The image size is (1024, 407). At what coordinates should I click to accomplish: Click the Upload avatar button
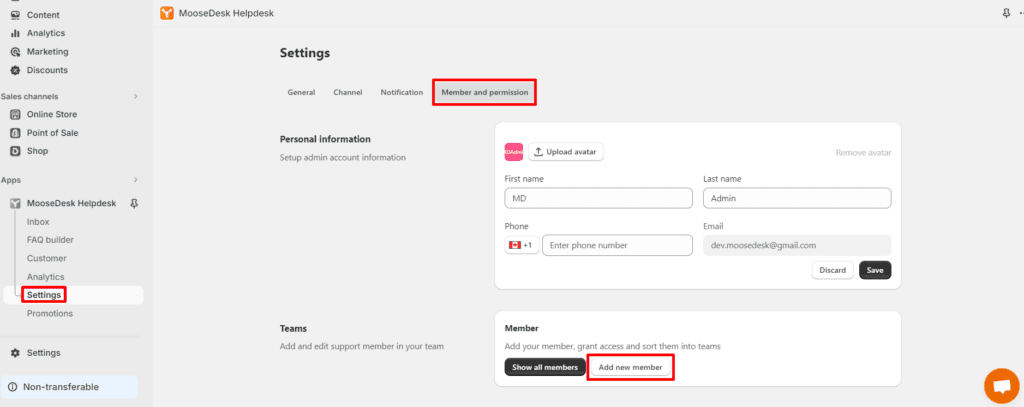coord(566,152)
